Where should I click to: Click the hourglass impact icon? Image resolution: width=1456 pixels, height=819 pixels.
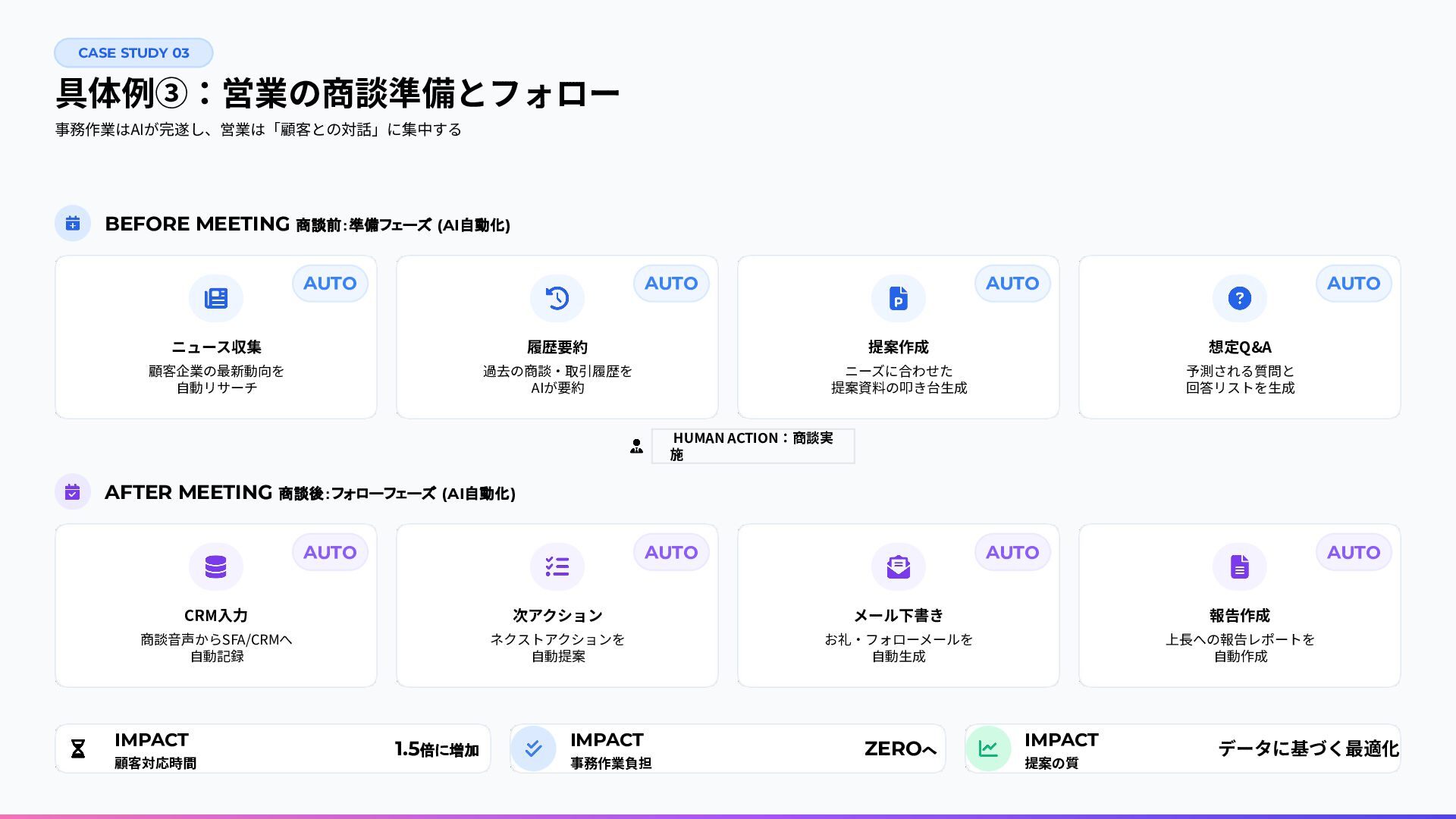pyautogui.click(x=78, y=749)
